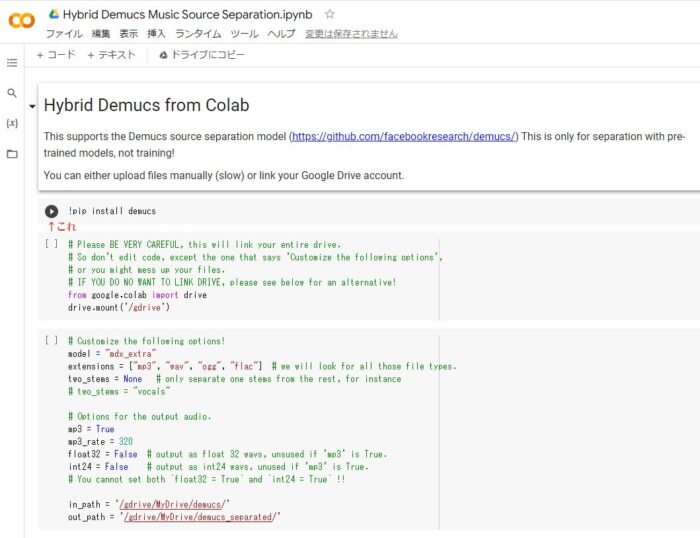The width and height of the screenshot is (700, 538).
Task: Click the from google.colab import drive line
Action: coord(138,295)
